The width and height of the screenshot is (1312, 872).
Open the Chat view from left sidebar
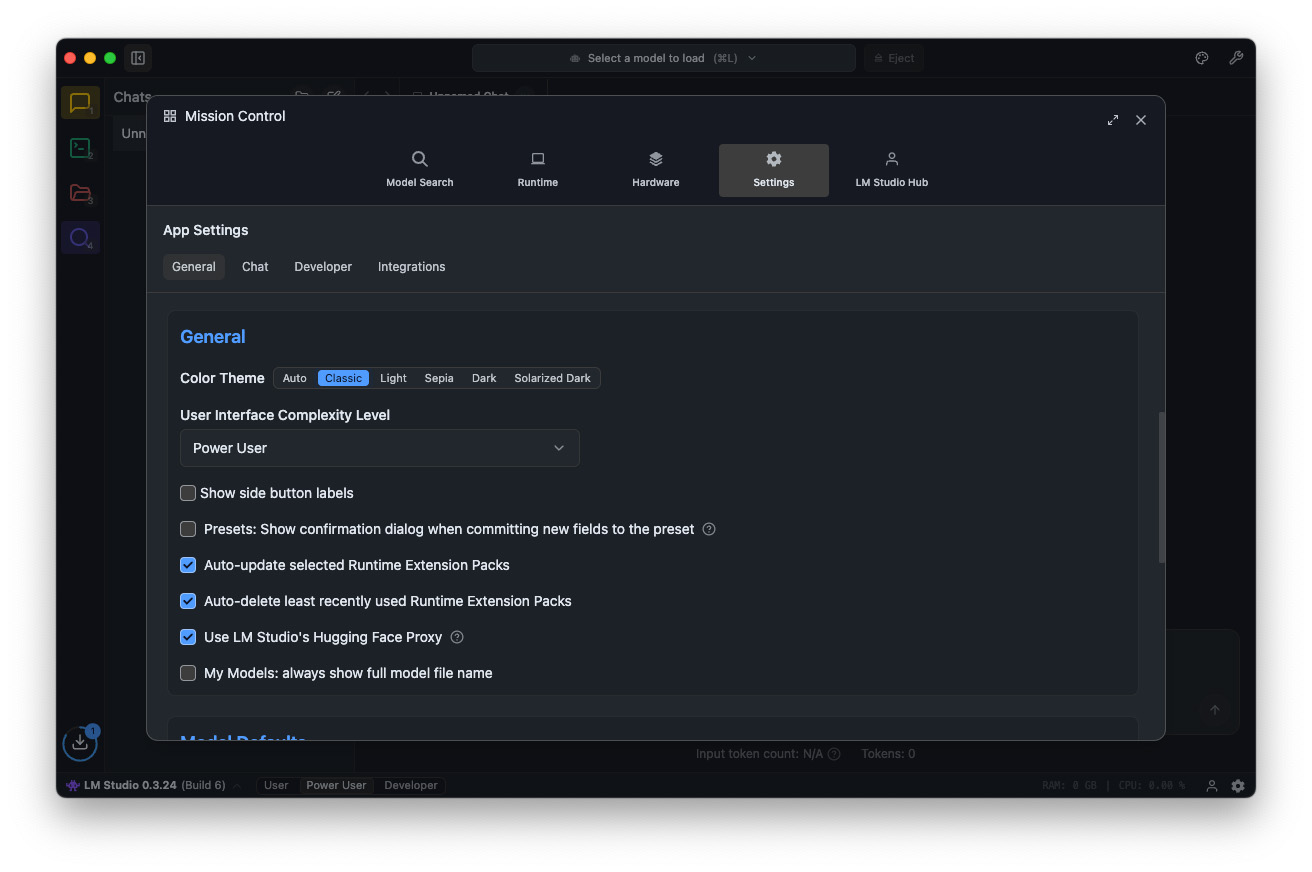pyautogui.click(x=80, y=103)
